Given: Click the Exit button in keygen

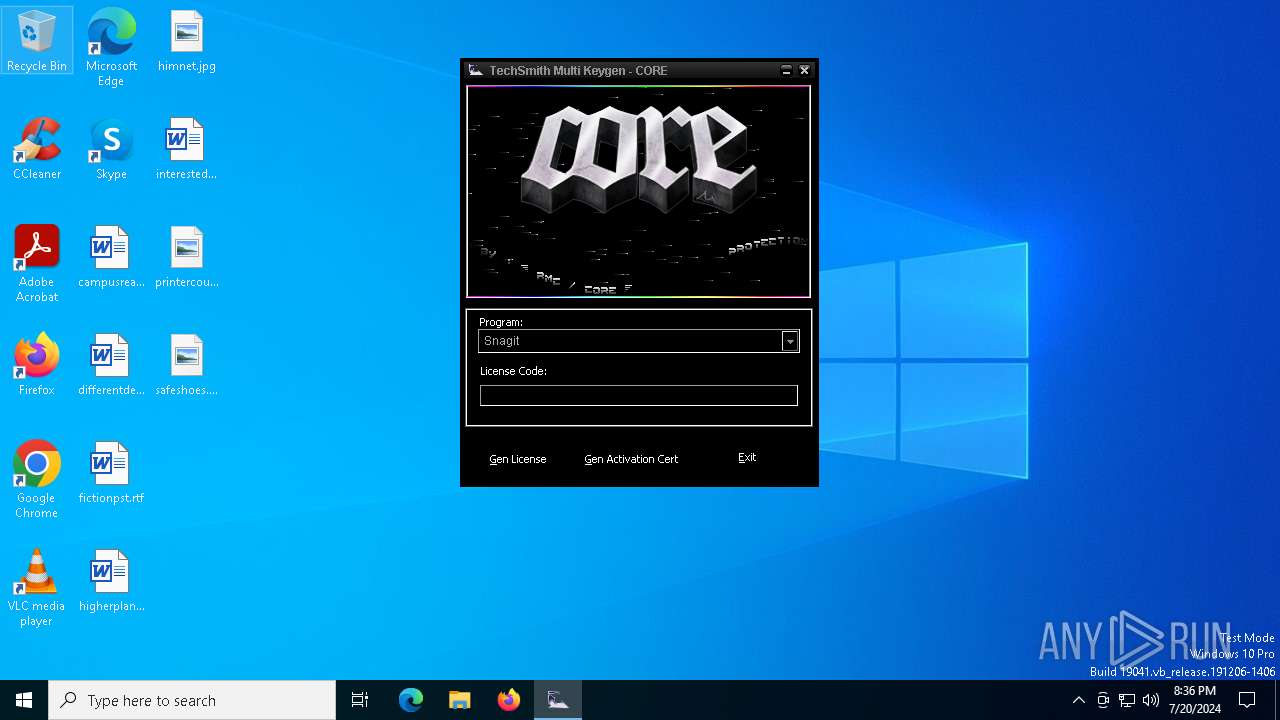Looking at the screenshot, I should tap(747, 457).
